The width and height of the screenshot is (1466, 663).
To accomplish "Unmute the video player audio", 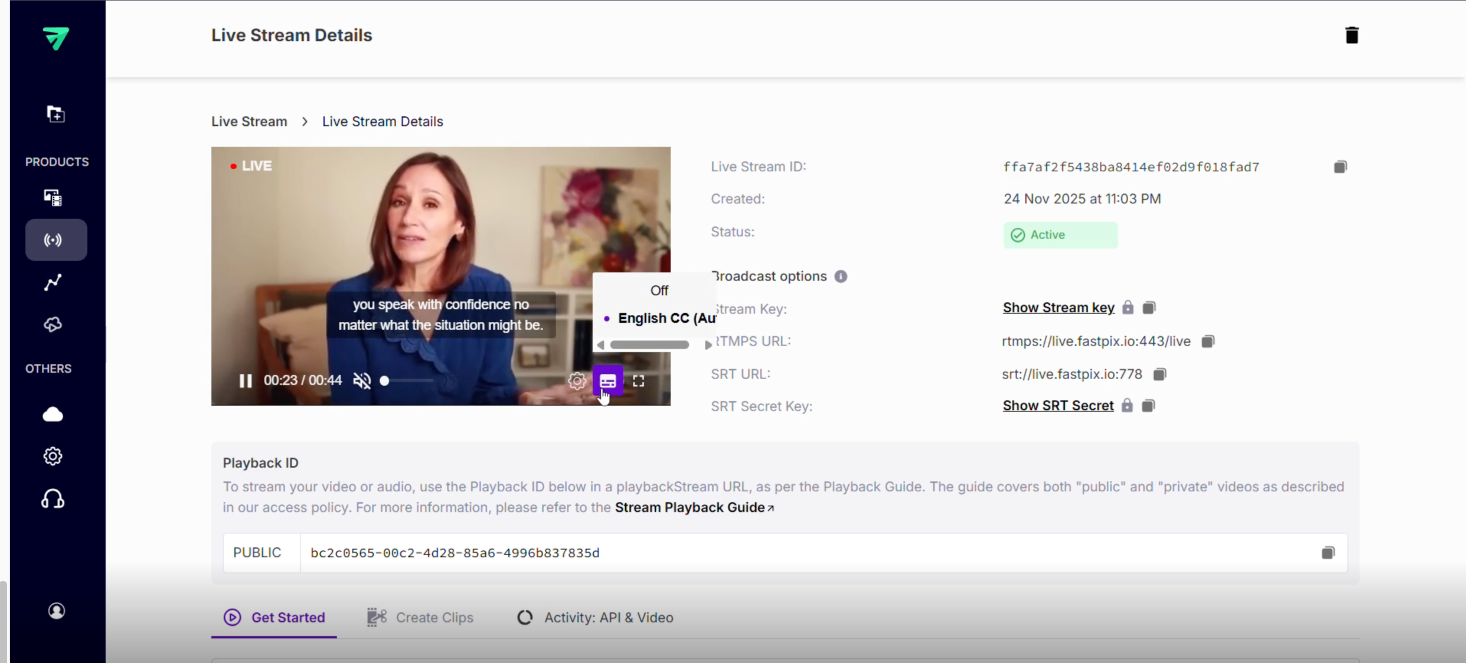I will pos(362,381).
